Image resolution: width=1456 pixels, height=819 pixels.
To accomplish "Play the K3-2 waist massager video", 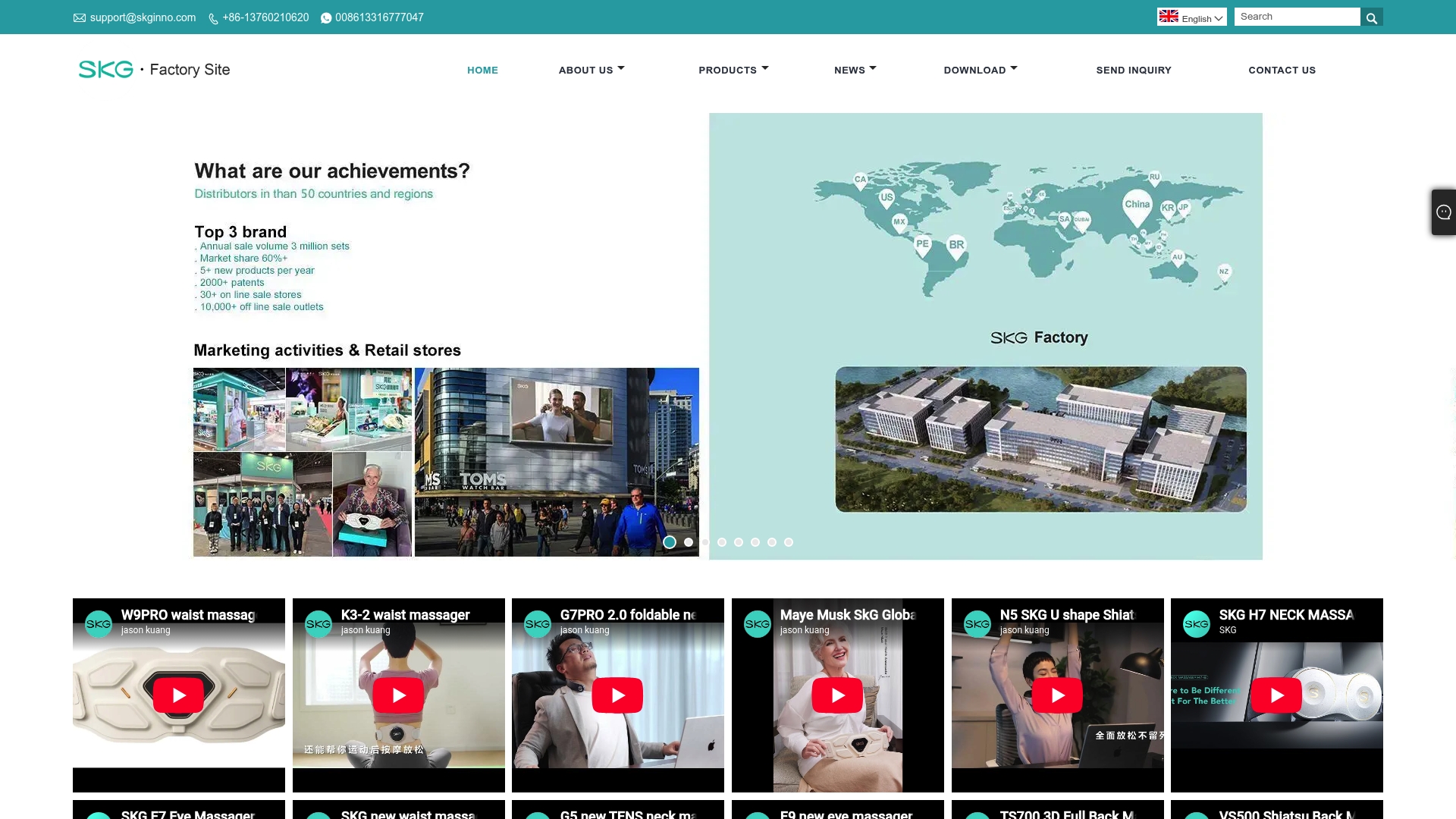I will pyautogui.click(x=398, y=695).
